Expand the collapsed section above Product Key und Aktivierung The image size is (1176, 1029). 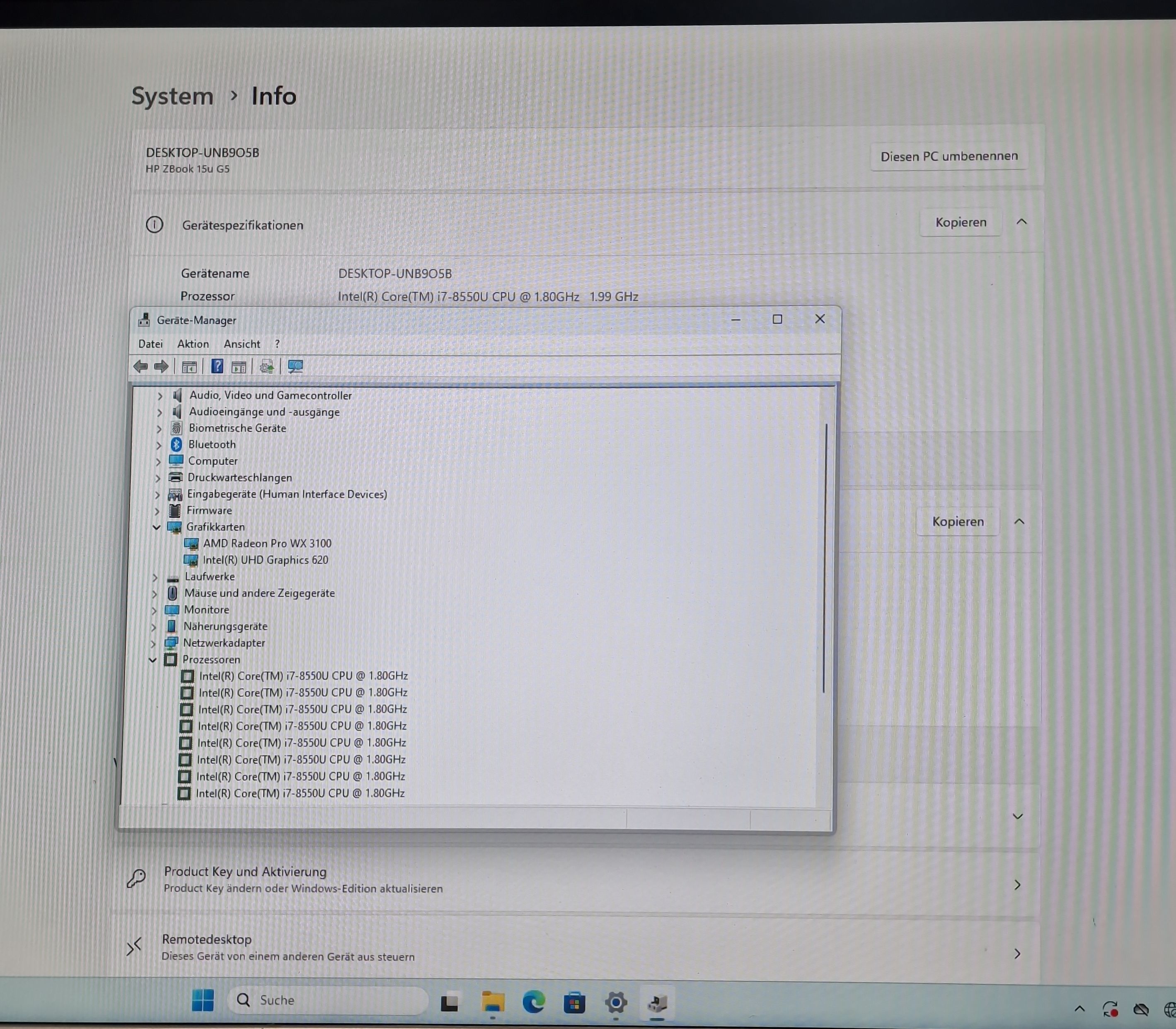1017,816
